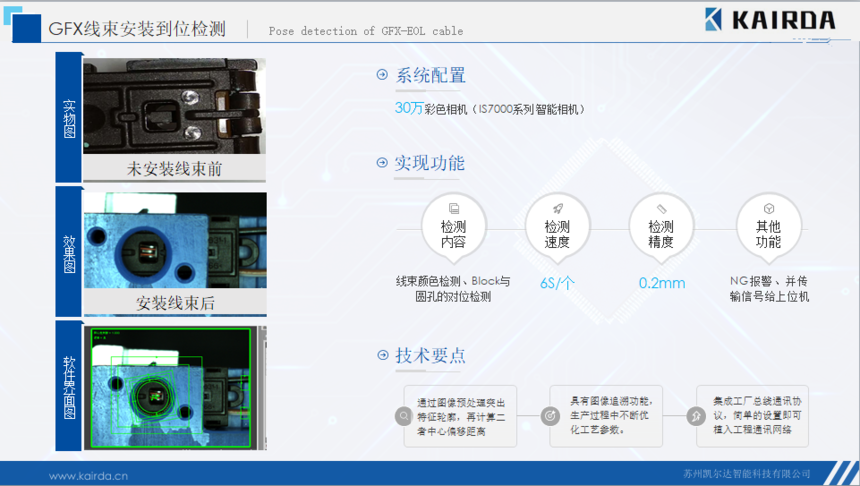Click the rocket icon above 检测速度
This screenshot has width=860, height=486.
(558, 208)
